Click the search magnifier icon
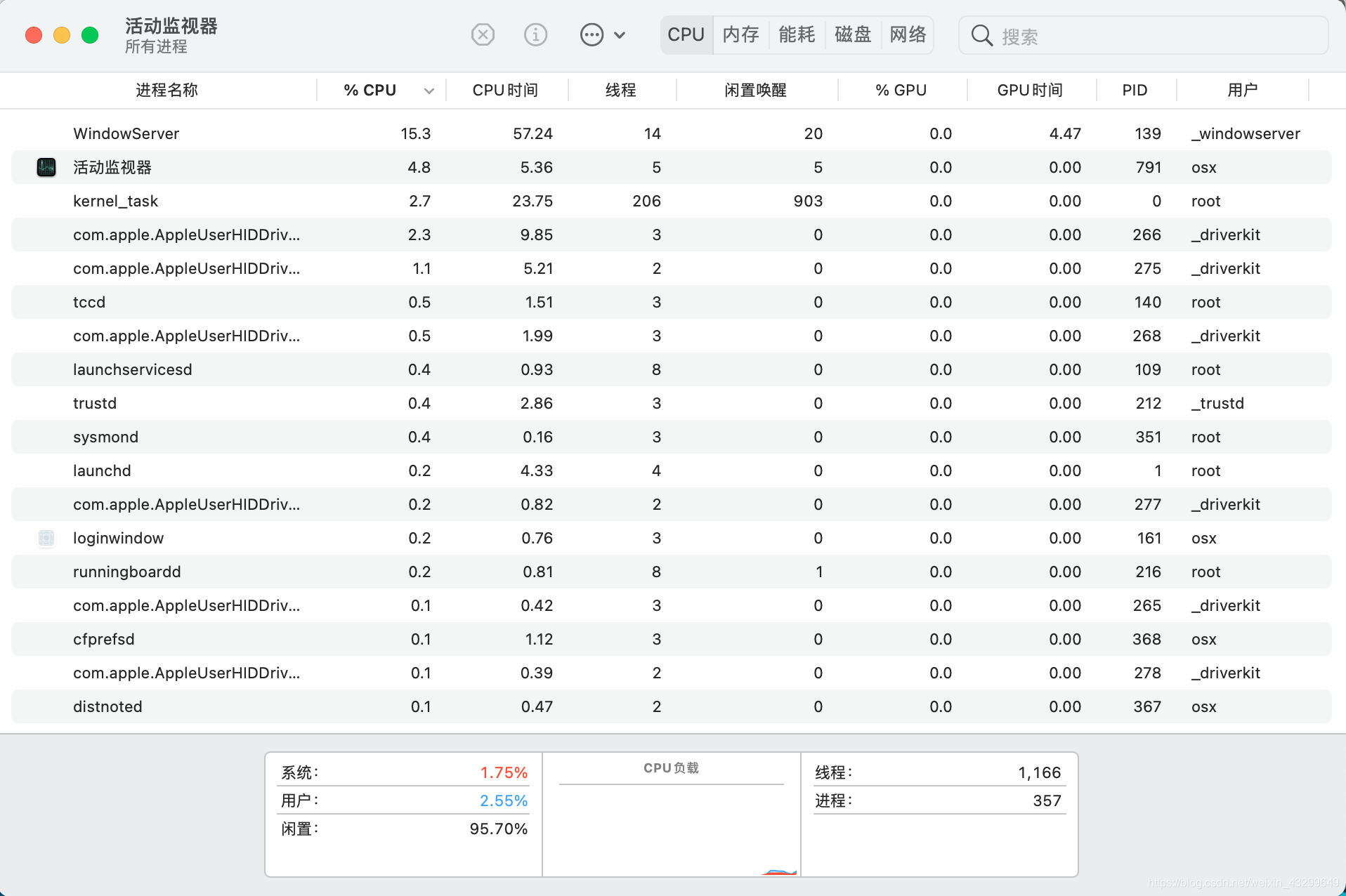 (x=981, y=35)
